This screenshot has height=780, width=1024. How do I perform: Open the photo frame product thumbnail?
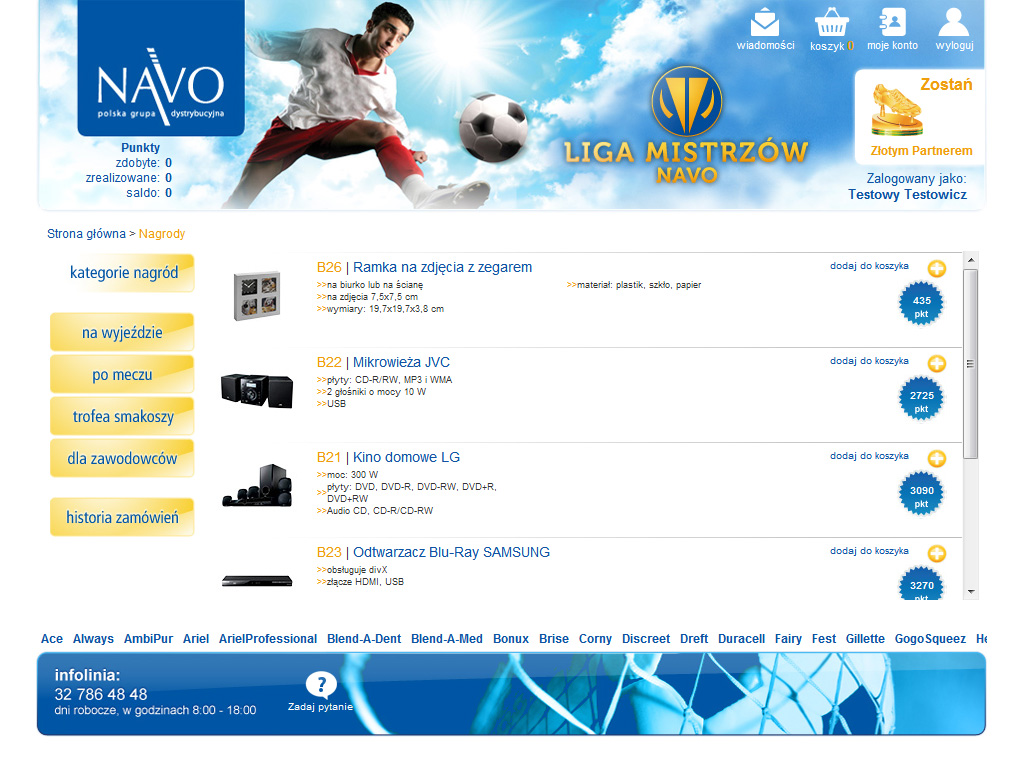coord(257,295)
